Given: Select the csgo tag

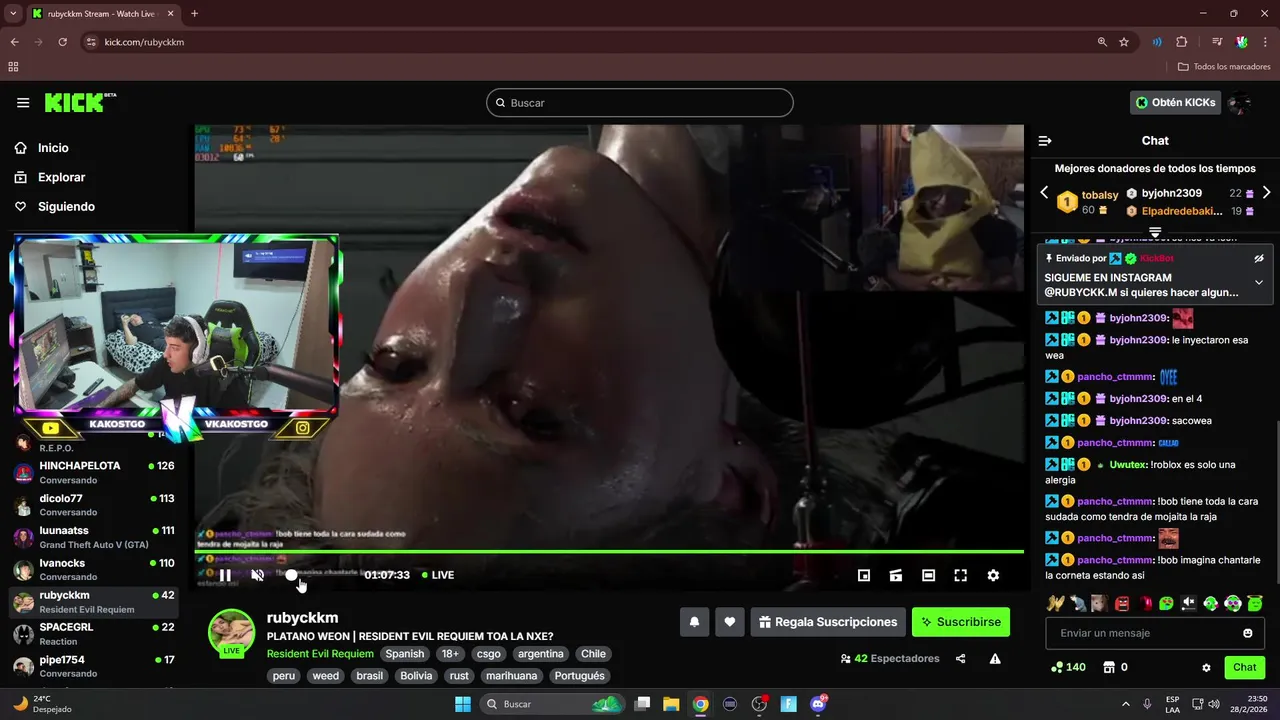Looking at the screenshot, I should pos(489,654).
